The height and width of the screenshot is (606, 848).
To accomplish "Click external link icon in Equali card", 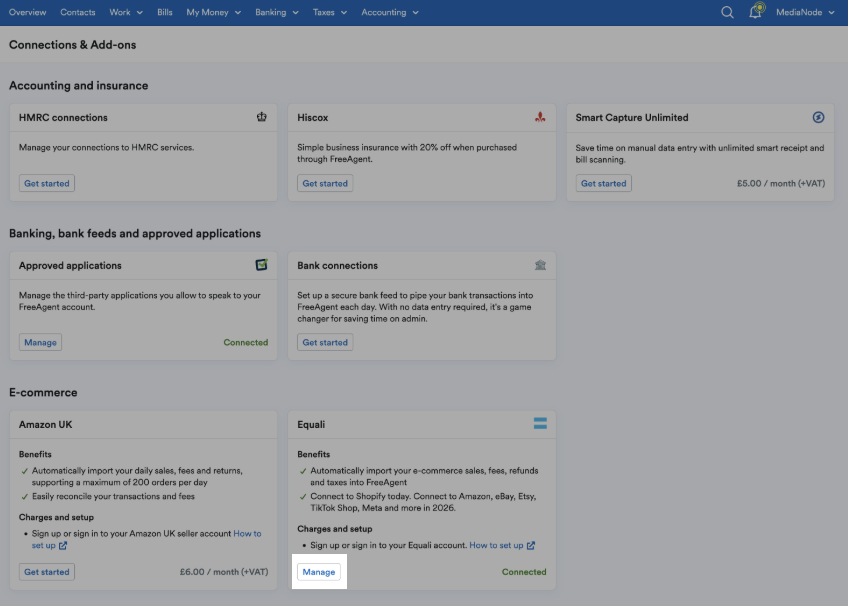I will point(531,545).
